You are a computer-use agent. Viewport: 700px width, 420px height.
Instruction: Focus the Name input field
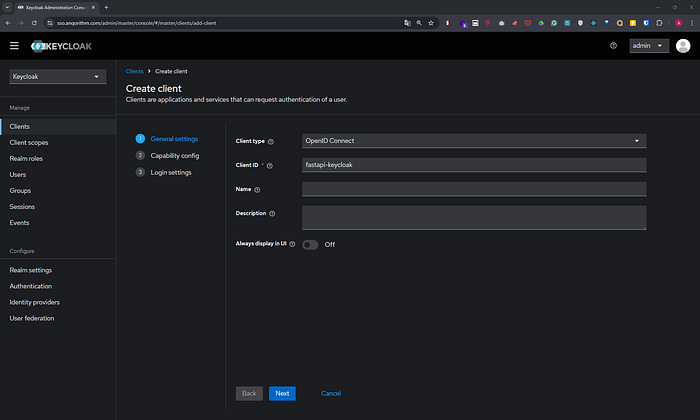click(474, 189)
